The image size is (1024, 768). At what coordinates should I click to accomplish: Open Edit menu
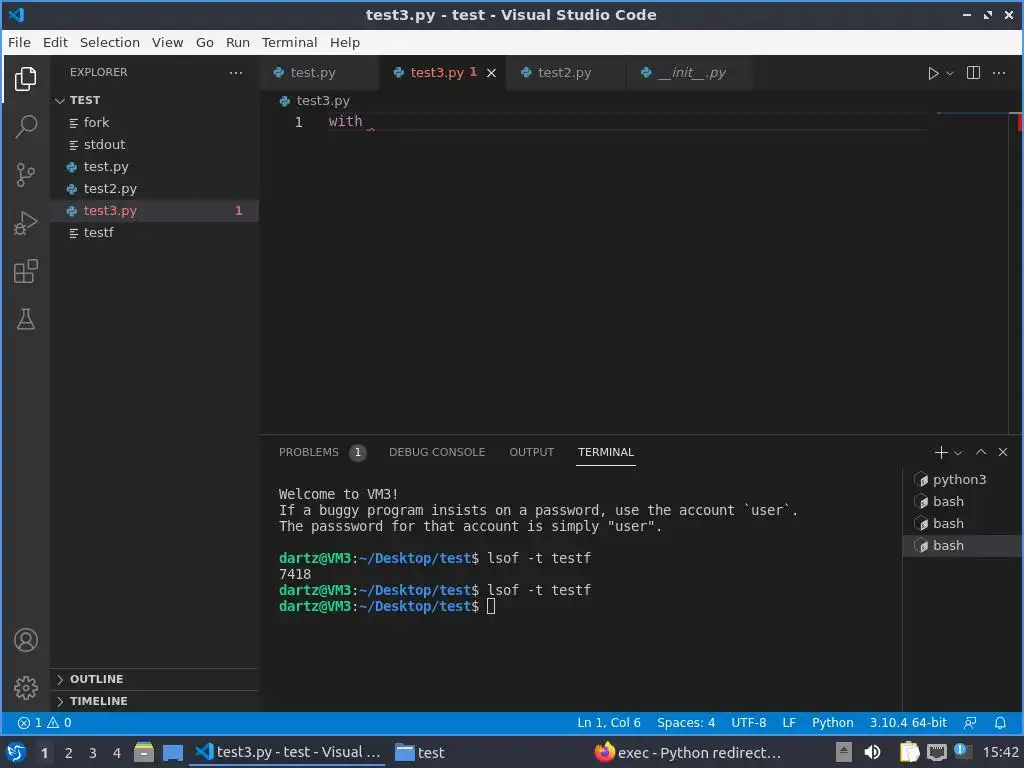[x=55, y=42]
